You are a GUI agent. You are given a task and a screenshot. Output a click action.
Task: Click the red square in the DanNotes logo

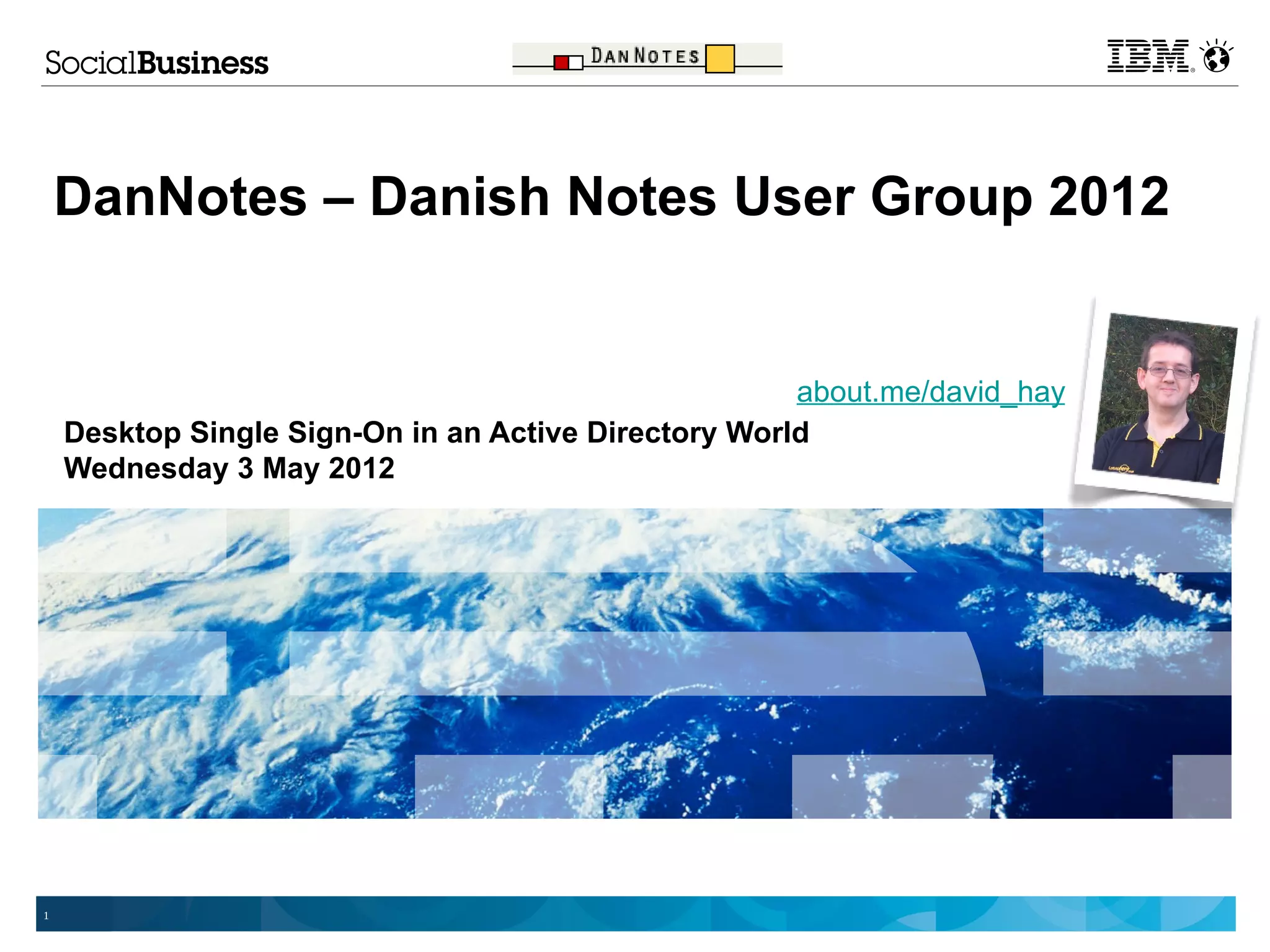click(561, 63)
